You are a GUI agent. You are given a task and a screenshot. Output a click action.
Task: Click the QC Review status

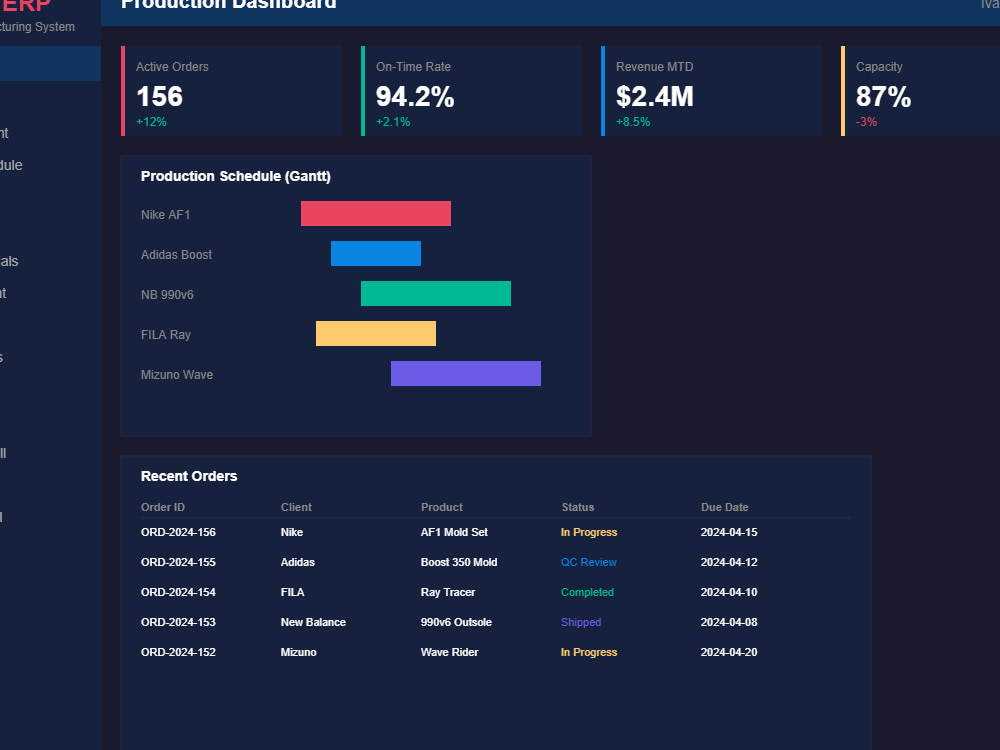tap(589, 562)
